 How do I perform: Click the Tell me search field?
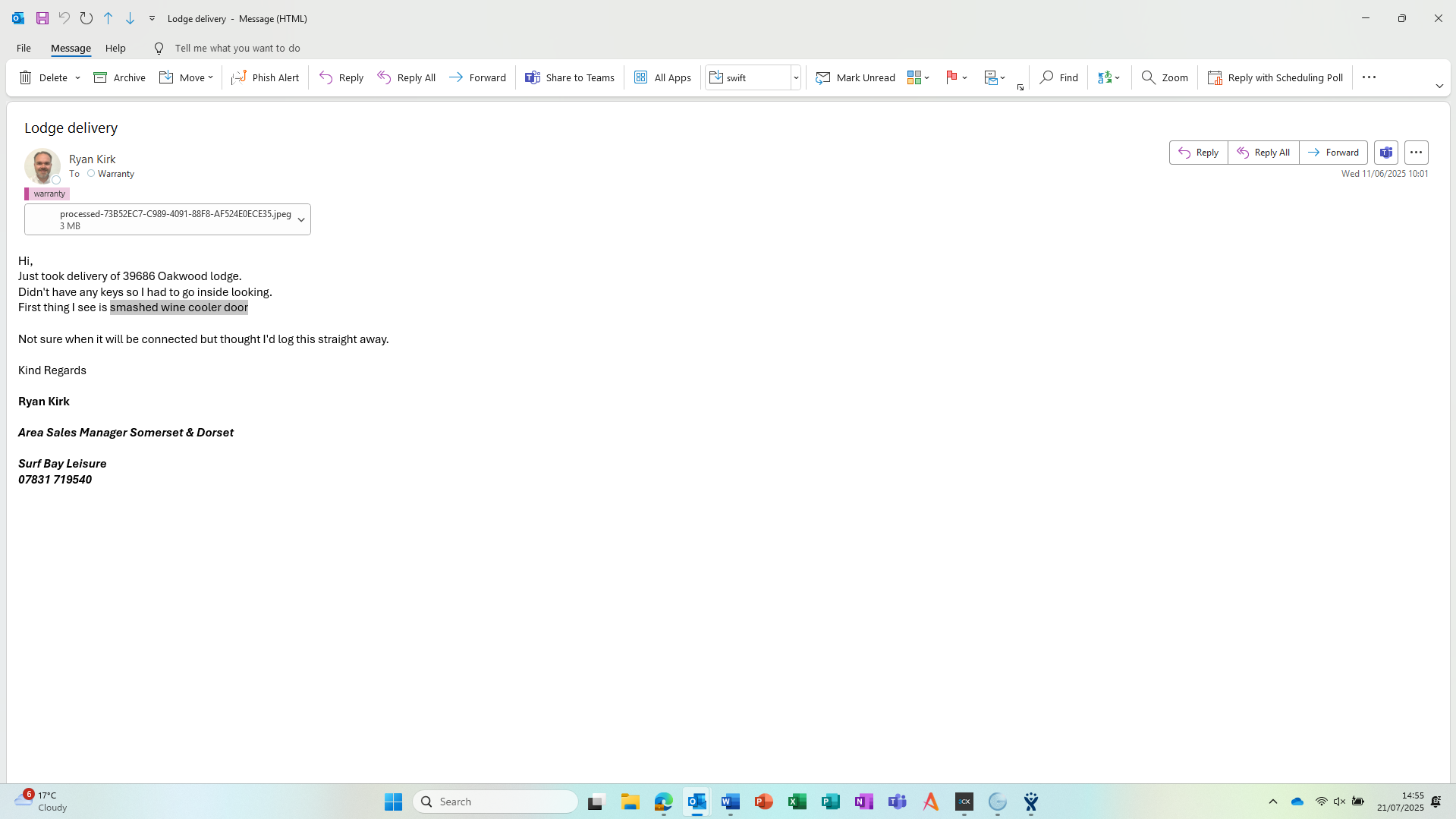click(237, 48)
